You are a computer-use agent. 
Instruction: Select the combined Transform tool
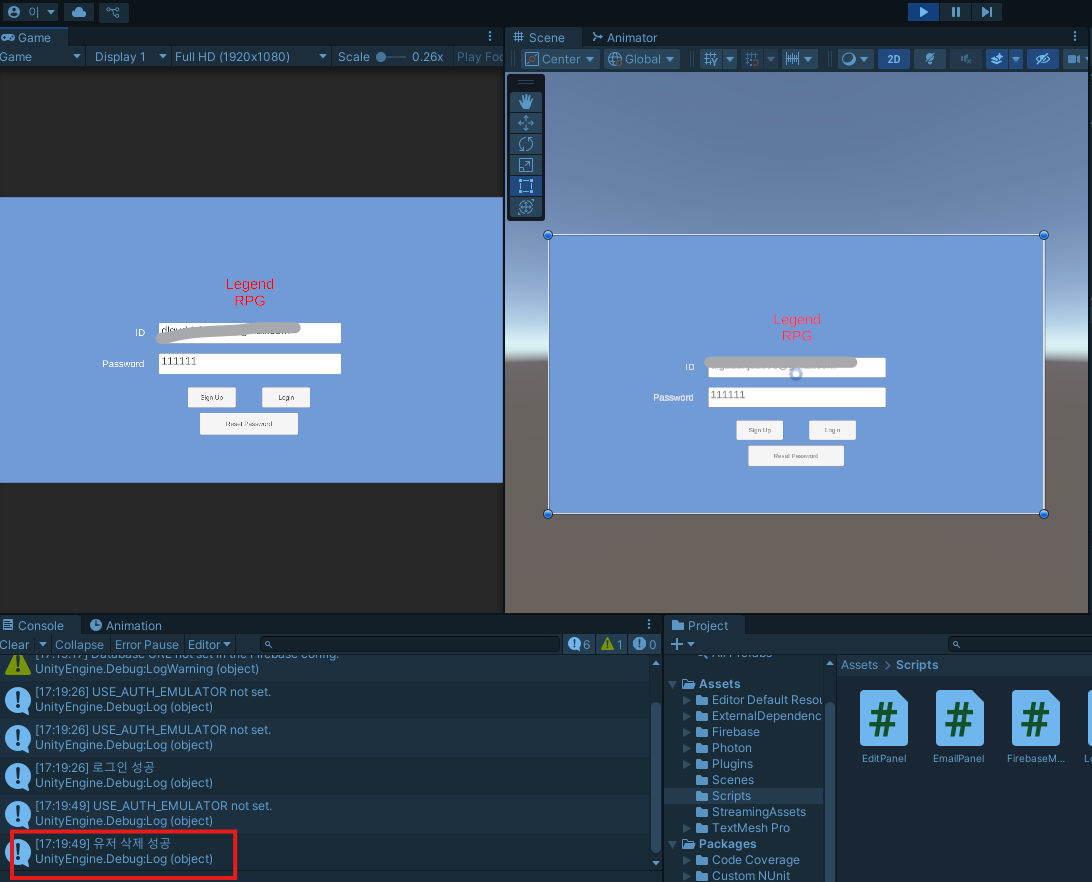click(526, 206)
